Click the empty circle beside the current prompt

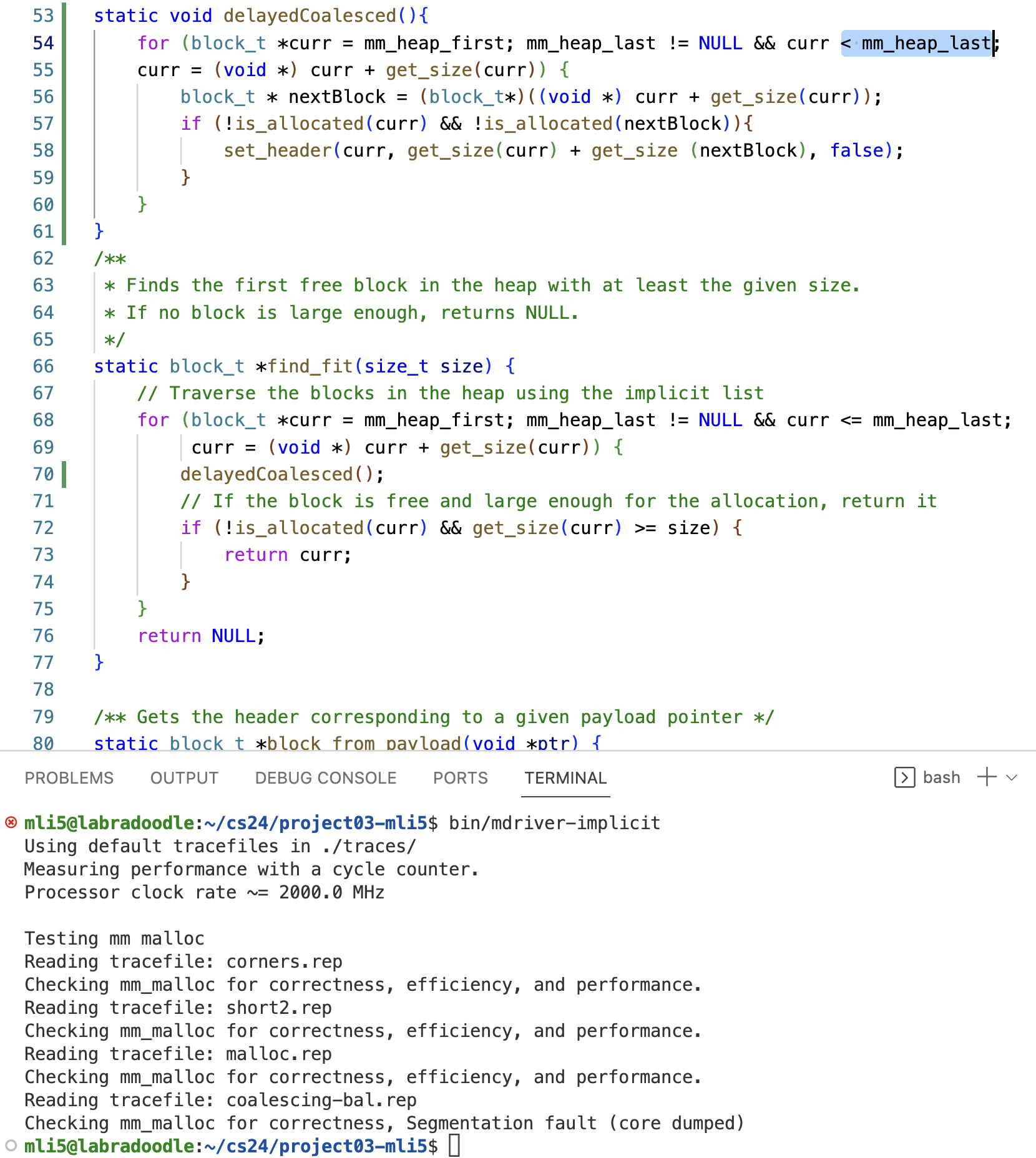click(x=11, y=1146)
